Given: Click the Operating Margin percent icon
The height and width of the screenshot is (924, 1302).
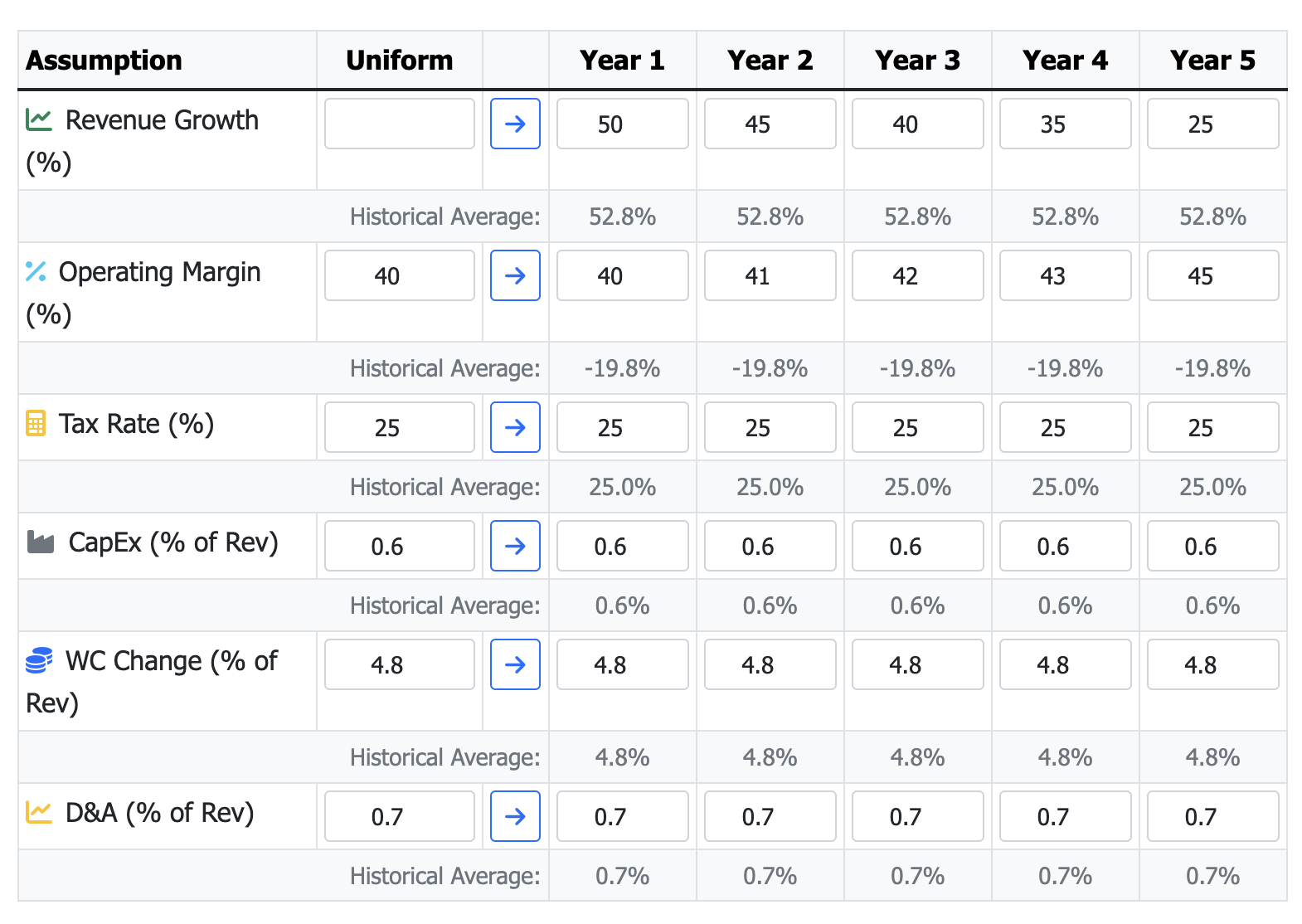Looking at the screenshot, I should (36, 271).
